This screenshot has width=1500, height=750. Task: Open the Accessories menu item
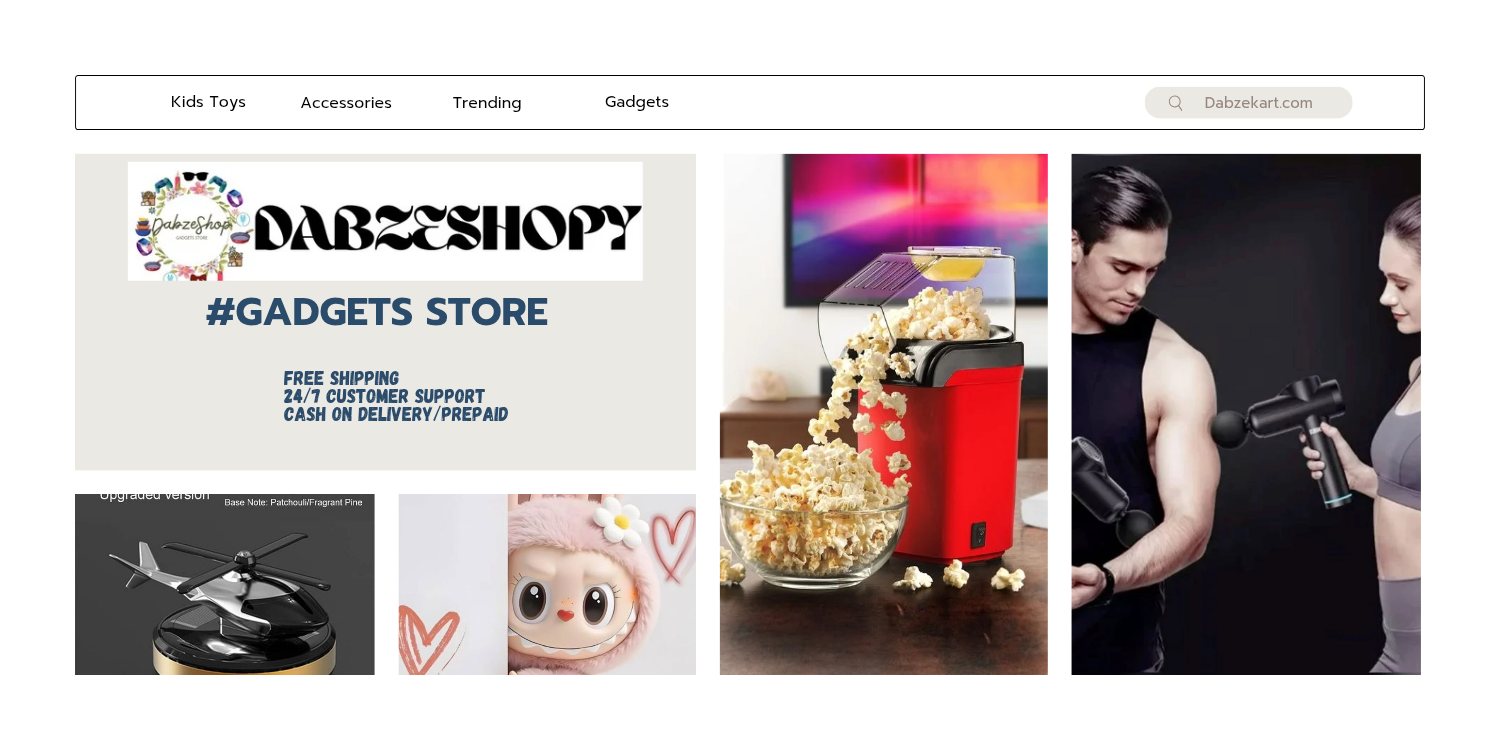[346, 103]
